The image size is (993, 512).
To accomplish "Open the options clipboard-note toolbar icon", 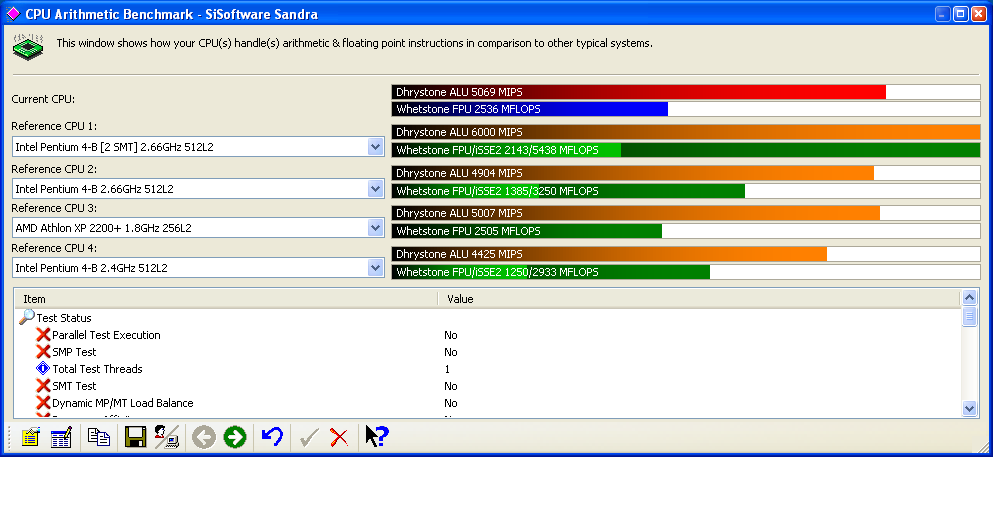I will (30, 437).
